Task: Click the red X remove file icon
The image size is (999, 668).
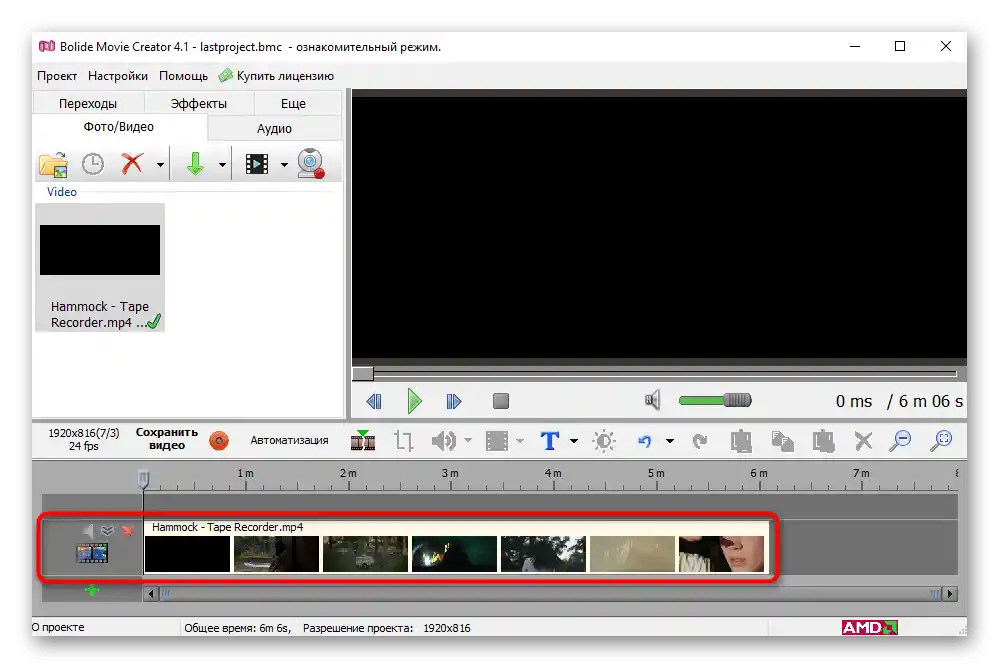Action: (x=132, y=164)
